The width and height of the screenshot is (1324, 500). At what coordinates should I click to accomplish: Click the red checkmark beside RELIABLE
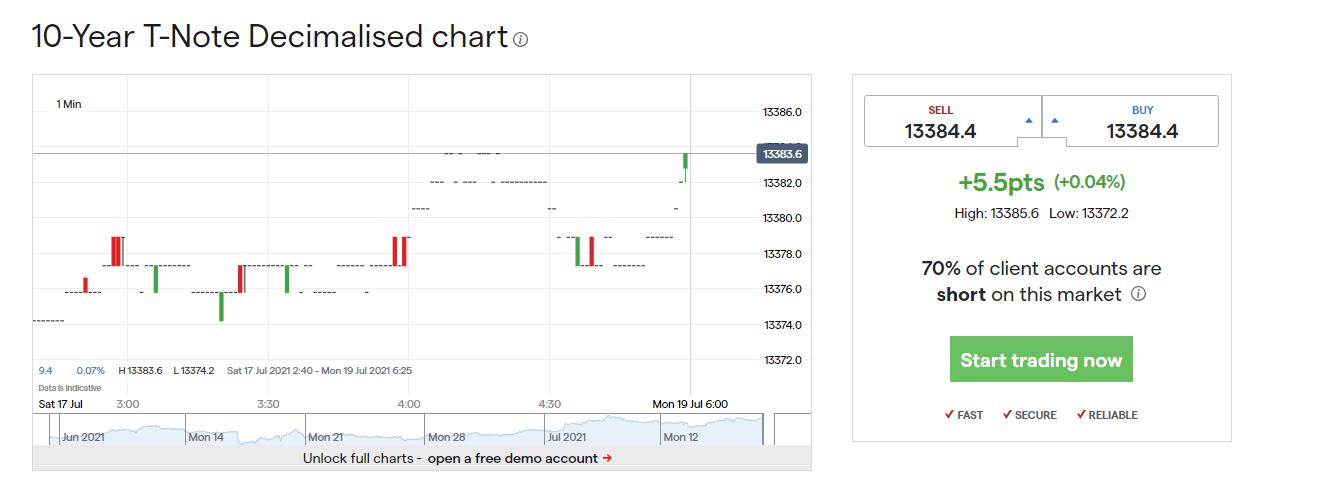pos(1081,414)
